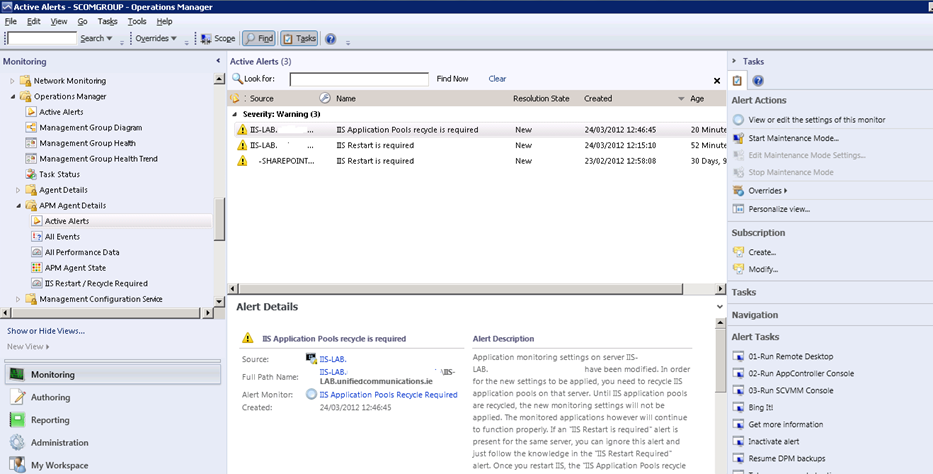
Task: Open All Performance Data view icon
Action: (x=37, y=252)
